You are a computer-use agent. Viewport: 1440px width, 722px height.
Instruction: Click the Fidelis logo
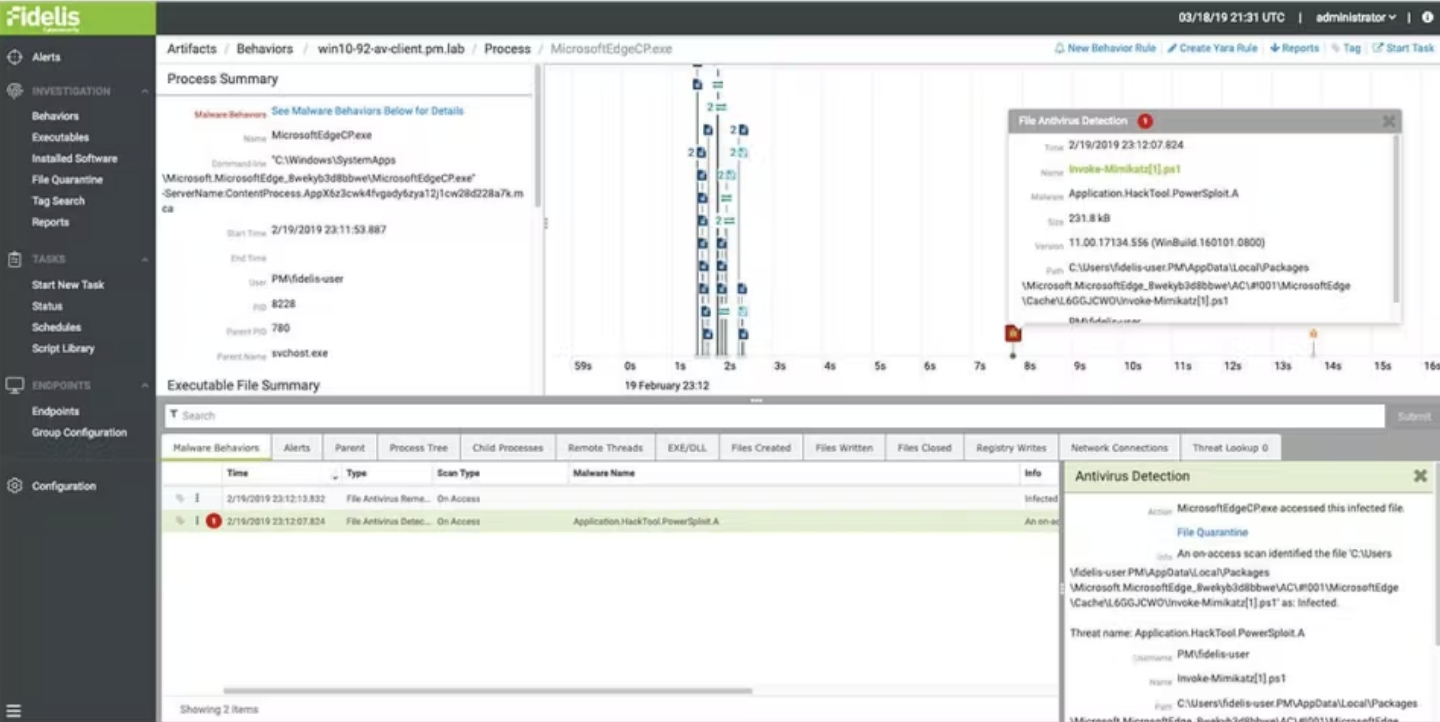(43, 17)
